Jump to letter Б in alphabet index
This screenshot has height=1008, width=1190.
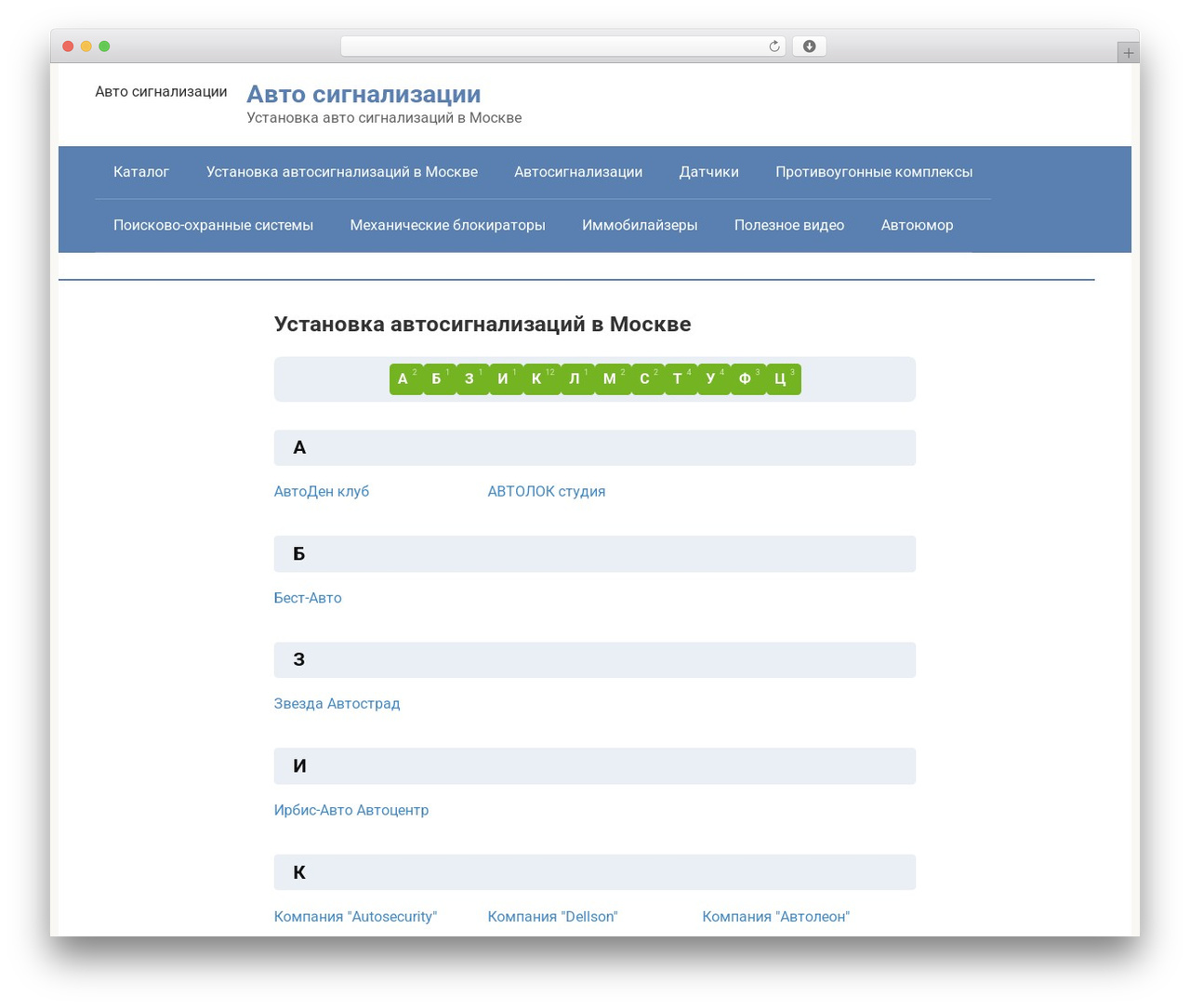click(x=440, y=378)
